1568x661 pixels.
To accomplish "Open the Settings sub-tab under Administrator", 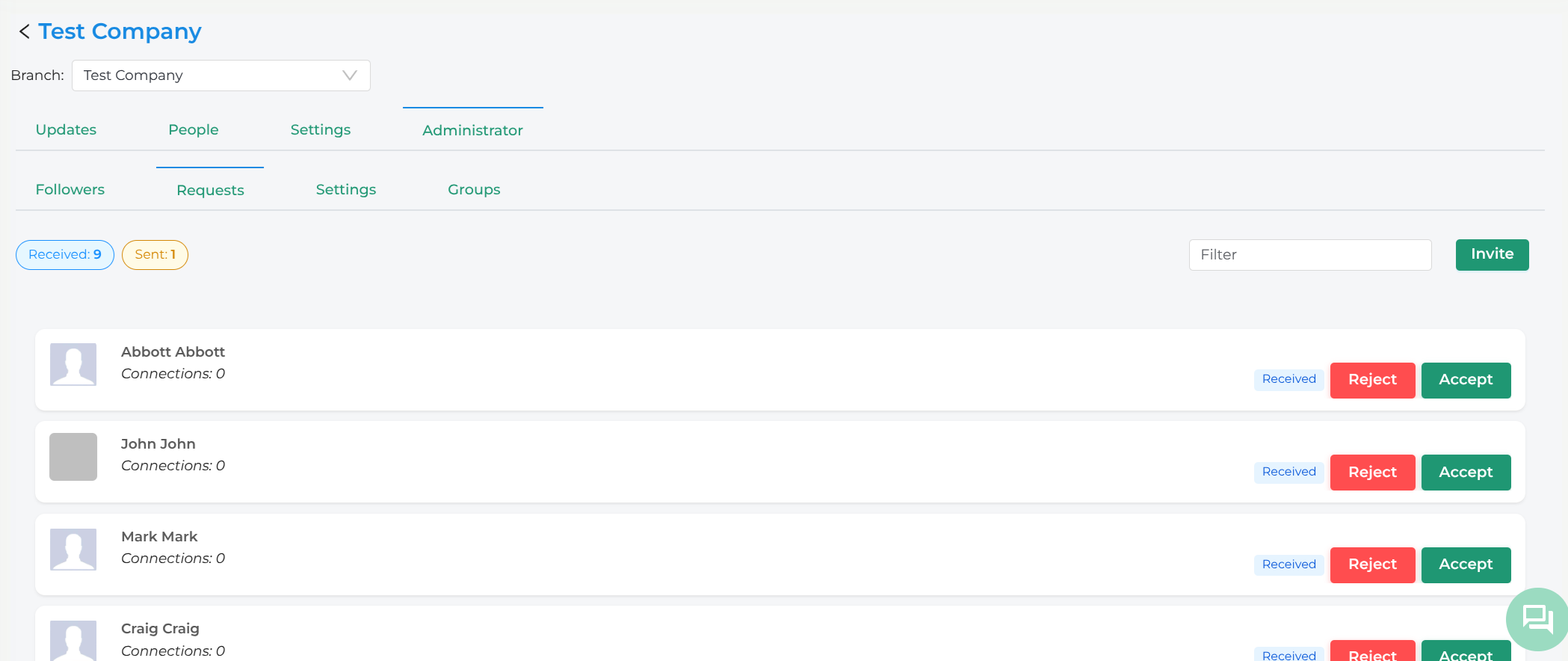I will pos(346,189).
